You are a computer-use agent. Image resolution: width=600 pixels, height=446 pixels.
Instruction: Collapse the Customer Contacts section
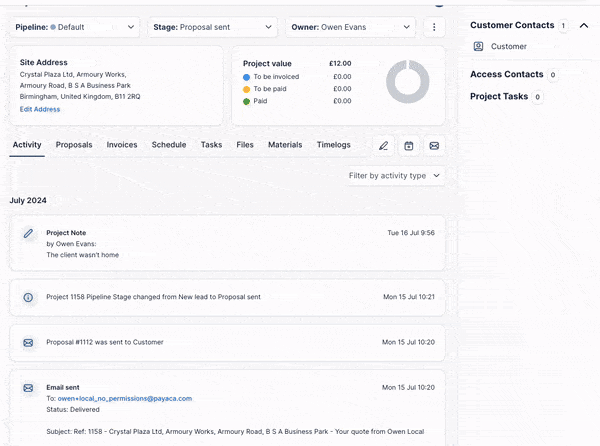click(584, 25)
